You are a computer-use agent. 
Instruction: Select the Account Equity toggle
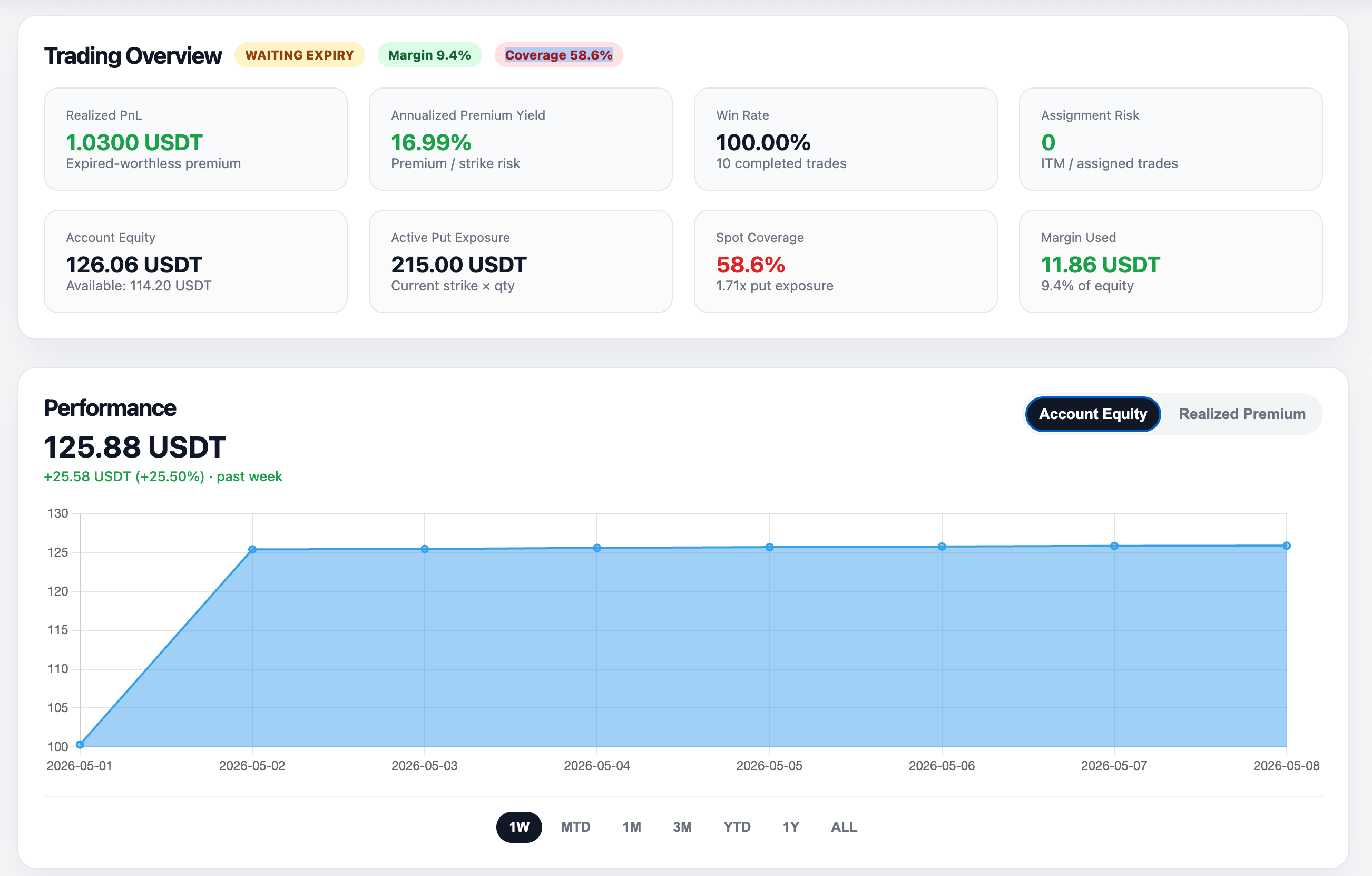(1093, 414)
